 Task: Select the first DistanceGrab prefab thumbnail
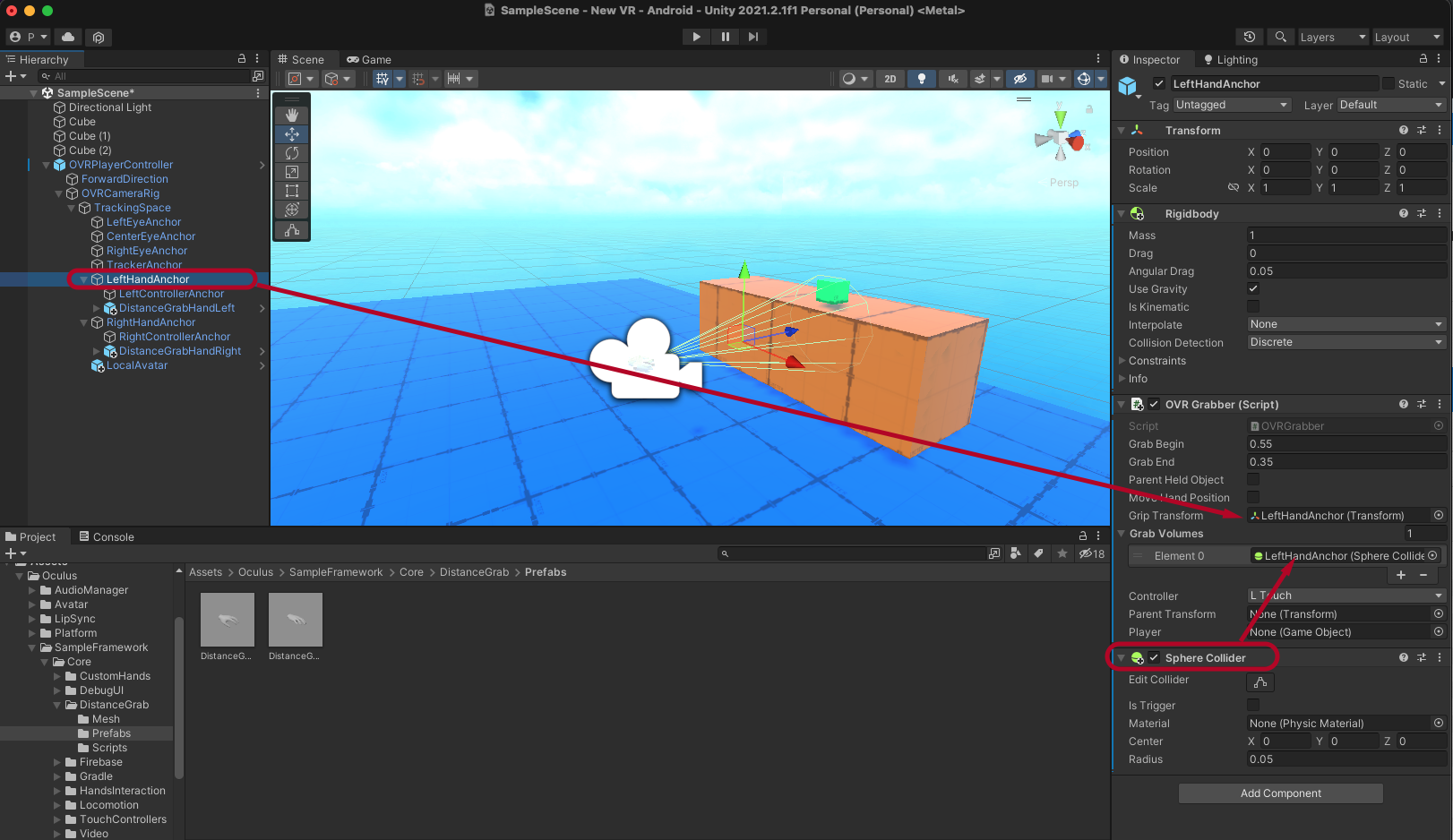coord(227,620)
